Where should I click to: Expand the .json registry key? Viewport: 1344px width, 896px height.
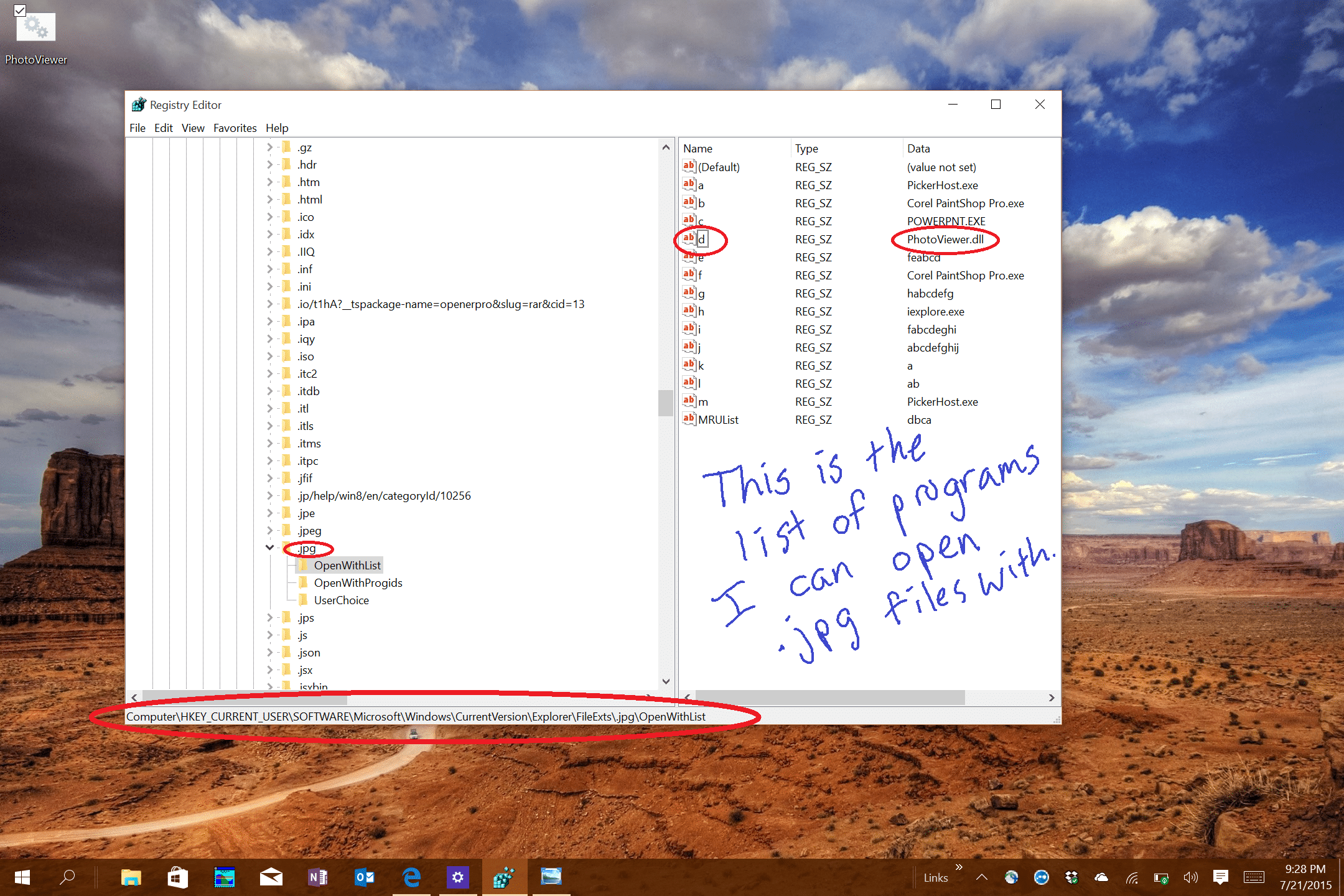269,652
